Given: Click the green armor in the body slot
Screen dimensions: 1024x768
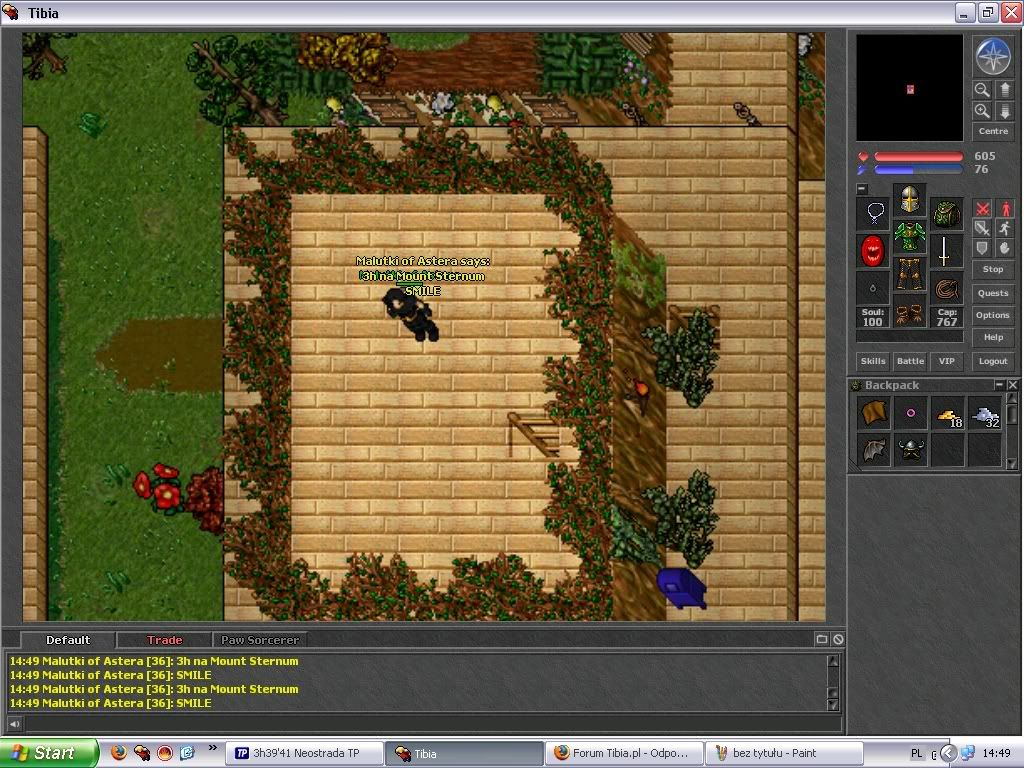Looking at the screenshot, I should [x=909, y=236].
